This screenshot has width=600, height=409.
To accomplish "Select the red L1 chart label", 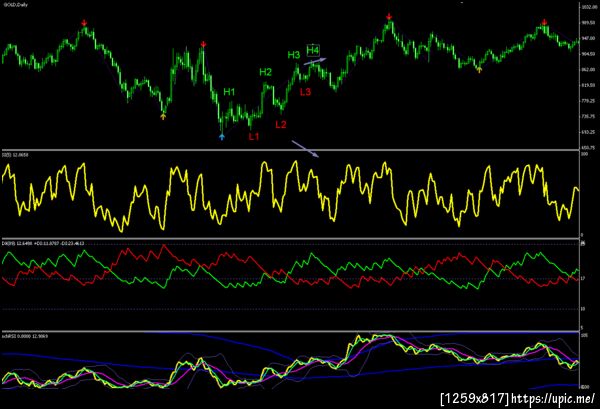I will pyautogui.click(x=254, y=136).
